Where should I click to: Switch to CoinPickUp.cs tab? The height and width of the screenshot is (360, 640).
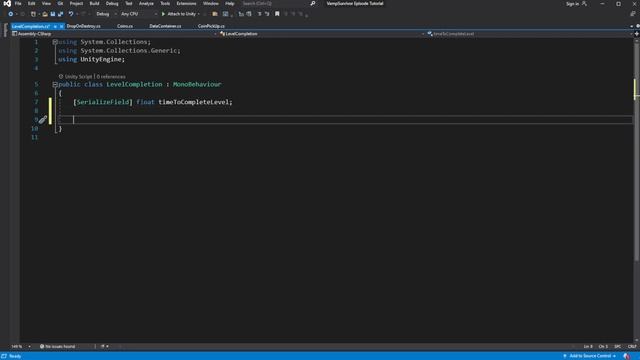(x=211, y=26)
